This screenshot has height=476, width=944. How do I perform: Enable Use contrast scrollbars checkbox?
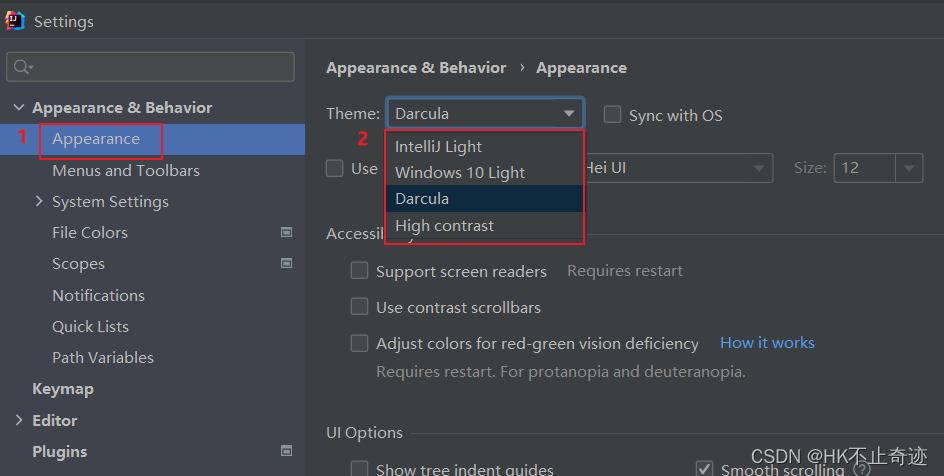(359, 307)
